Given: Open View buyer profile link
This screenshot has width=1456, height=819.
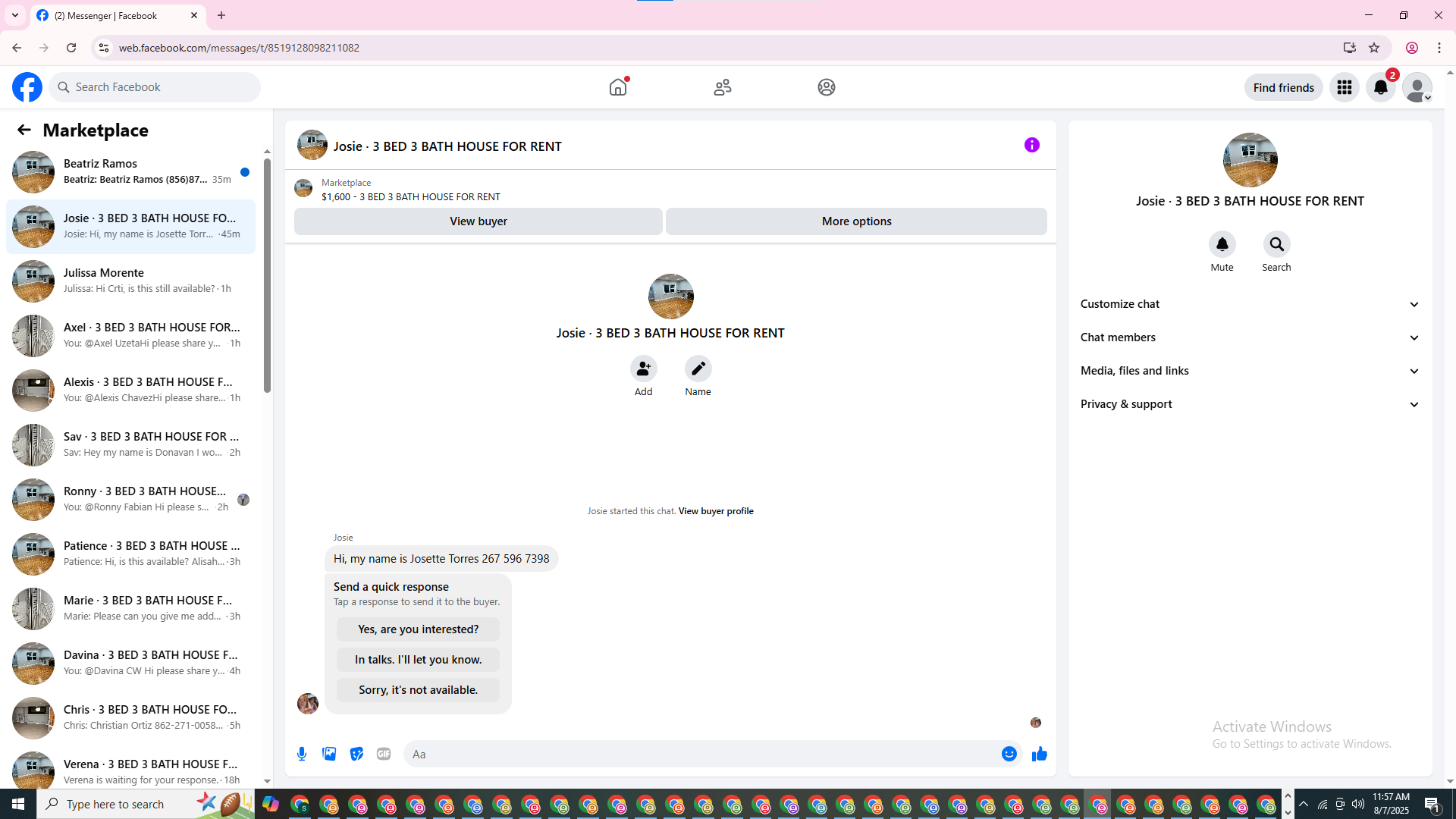Looking at the screenshot, I should [716, 511].
